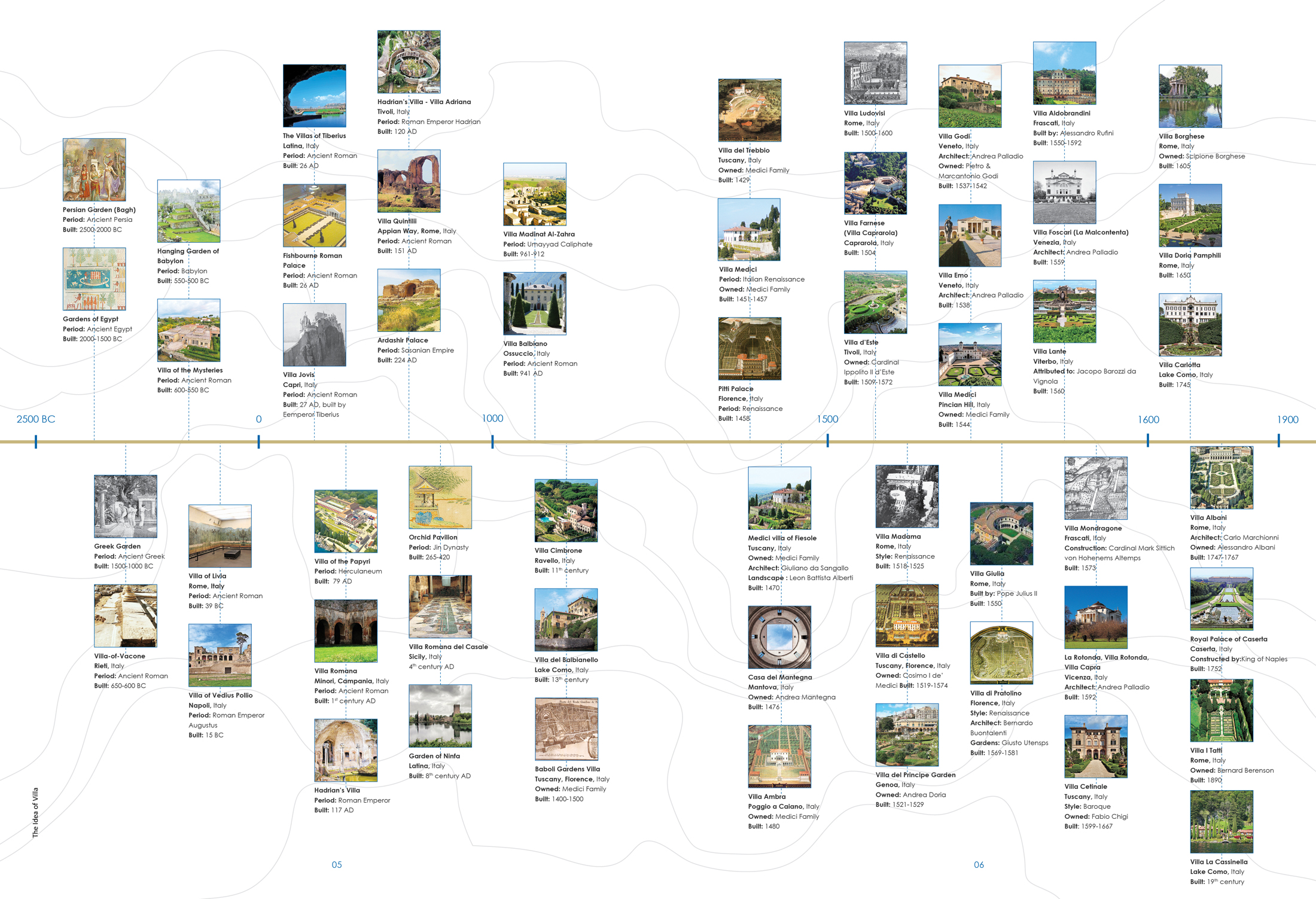Select the Casa del Mantegna image

(x=779, y=637)
